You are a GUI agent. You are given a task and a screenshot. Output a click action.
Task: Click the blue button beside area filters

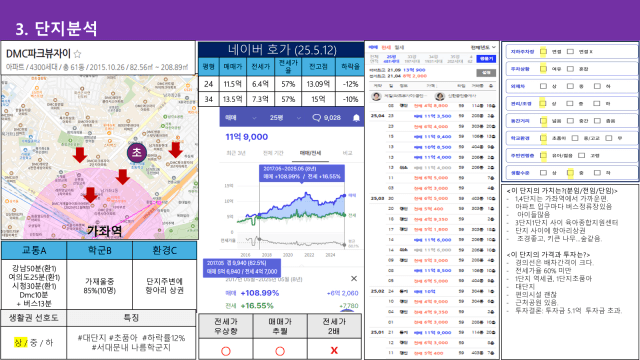click(x=486, y=59)
